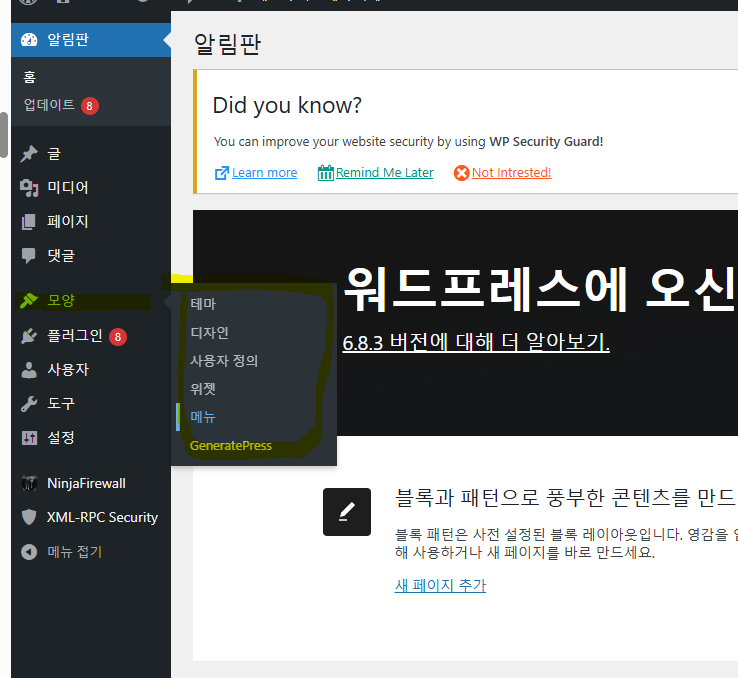This screenshot has width=738, height=678.
Task: Click the 설정 settings sliders icon
Action: [x=29, y=438]
